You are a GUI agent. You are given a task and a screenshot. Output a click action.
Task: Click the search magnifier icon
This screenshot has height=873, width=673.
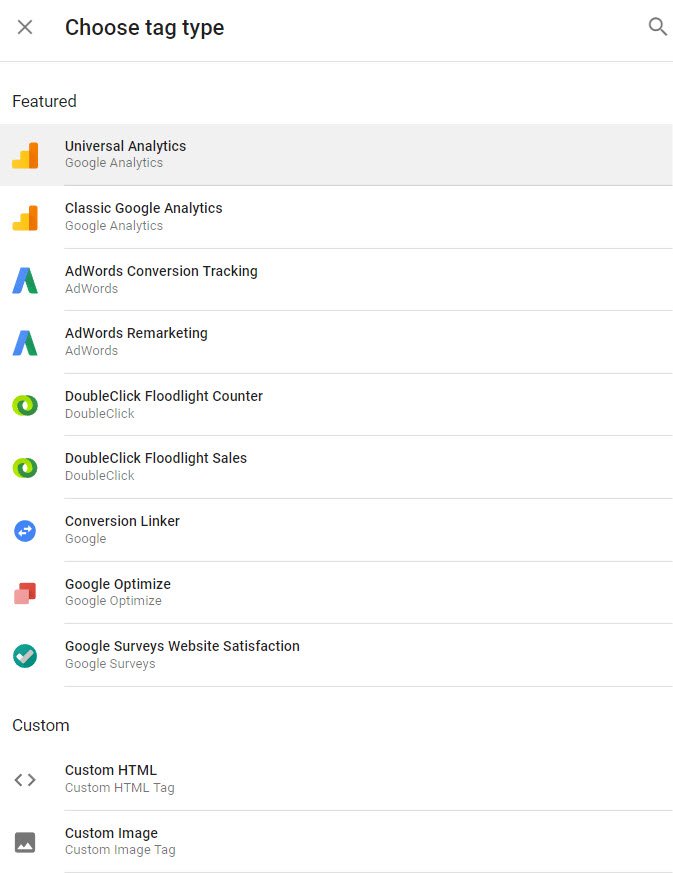tap(657, 27)
